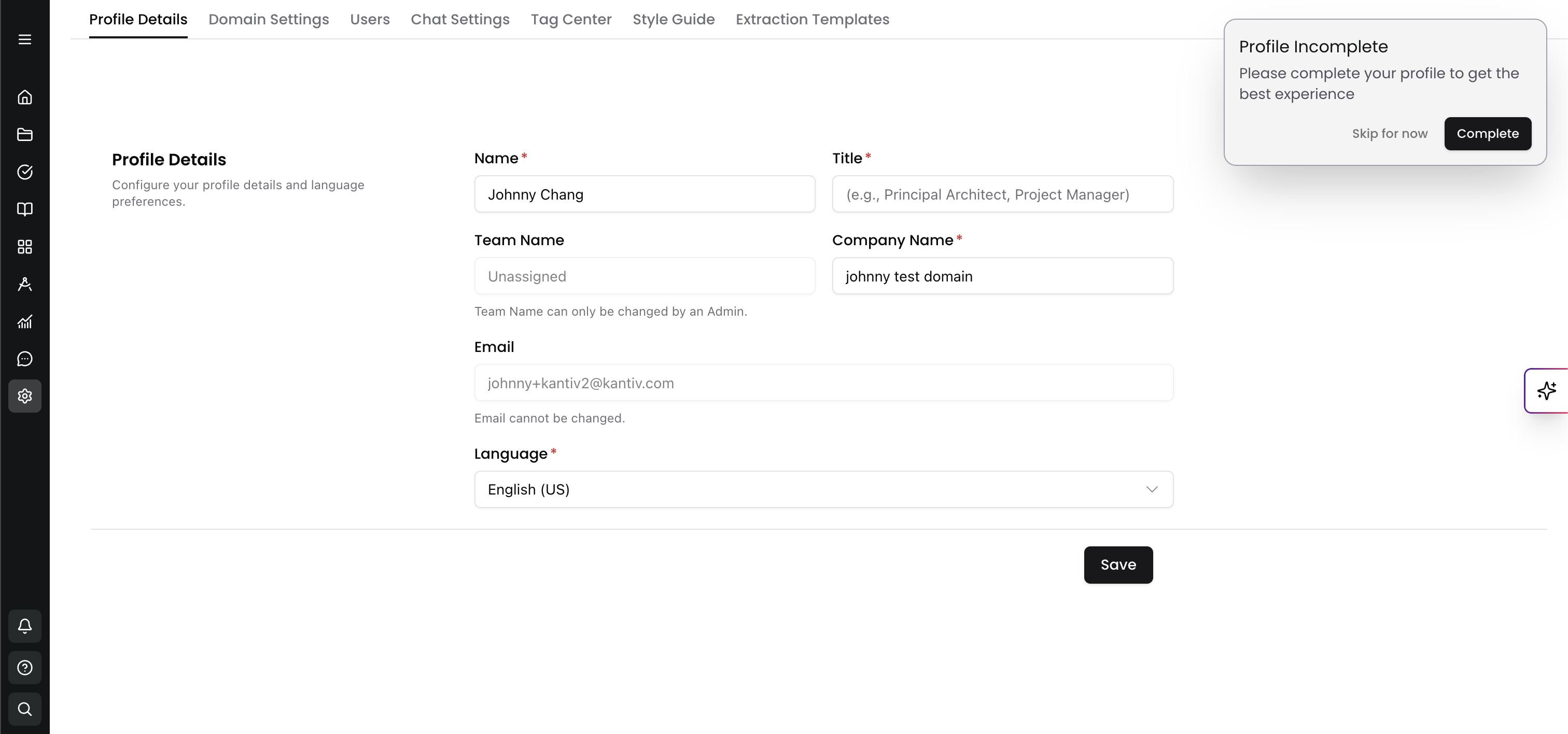The width and height of the screenshot is (1568, 734).
Task: Select the settings gear icon in sidebar
Action: click(x=24, y=396)
